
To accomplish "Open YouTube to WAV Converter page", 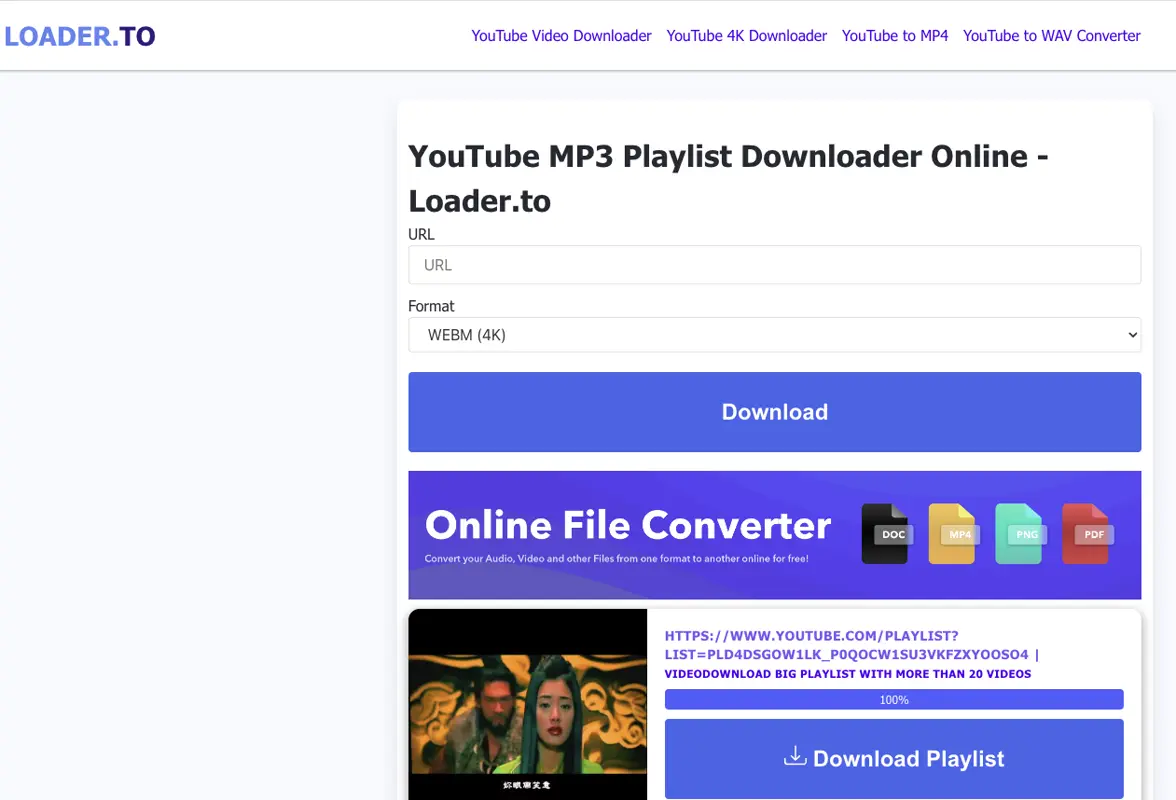I will click(x=1051, y=35).
